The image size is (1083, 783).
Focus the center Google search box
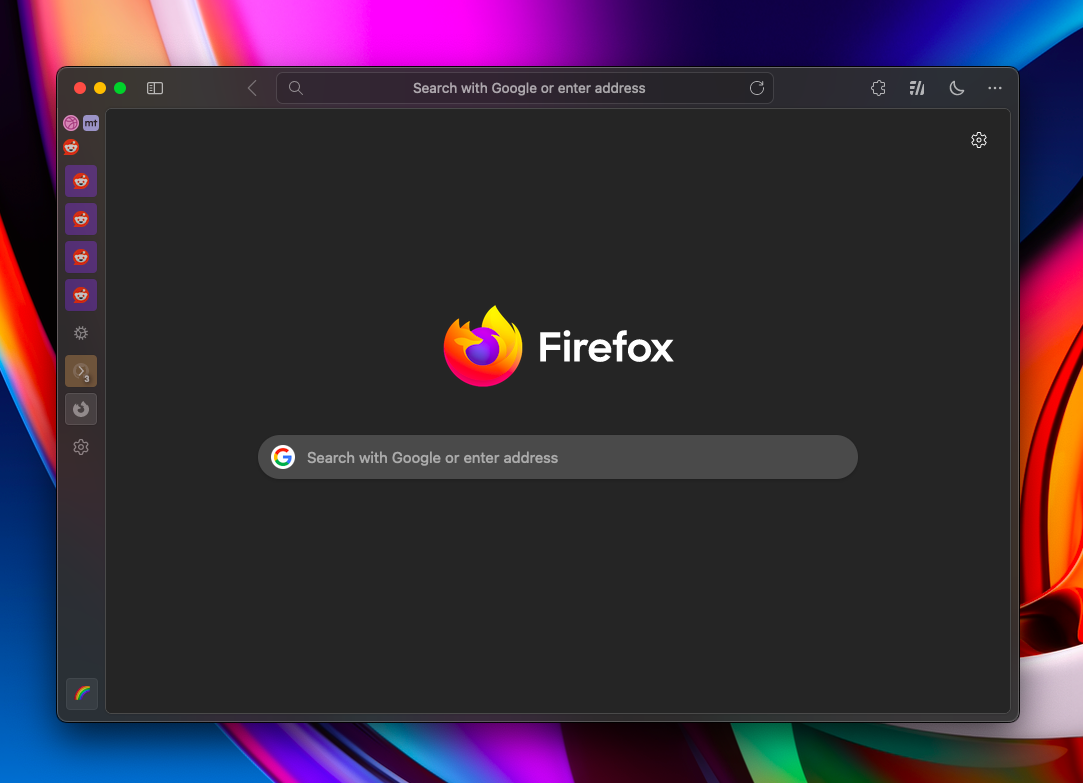[557, 457]
